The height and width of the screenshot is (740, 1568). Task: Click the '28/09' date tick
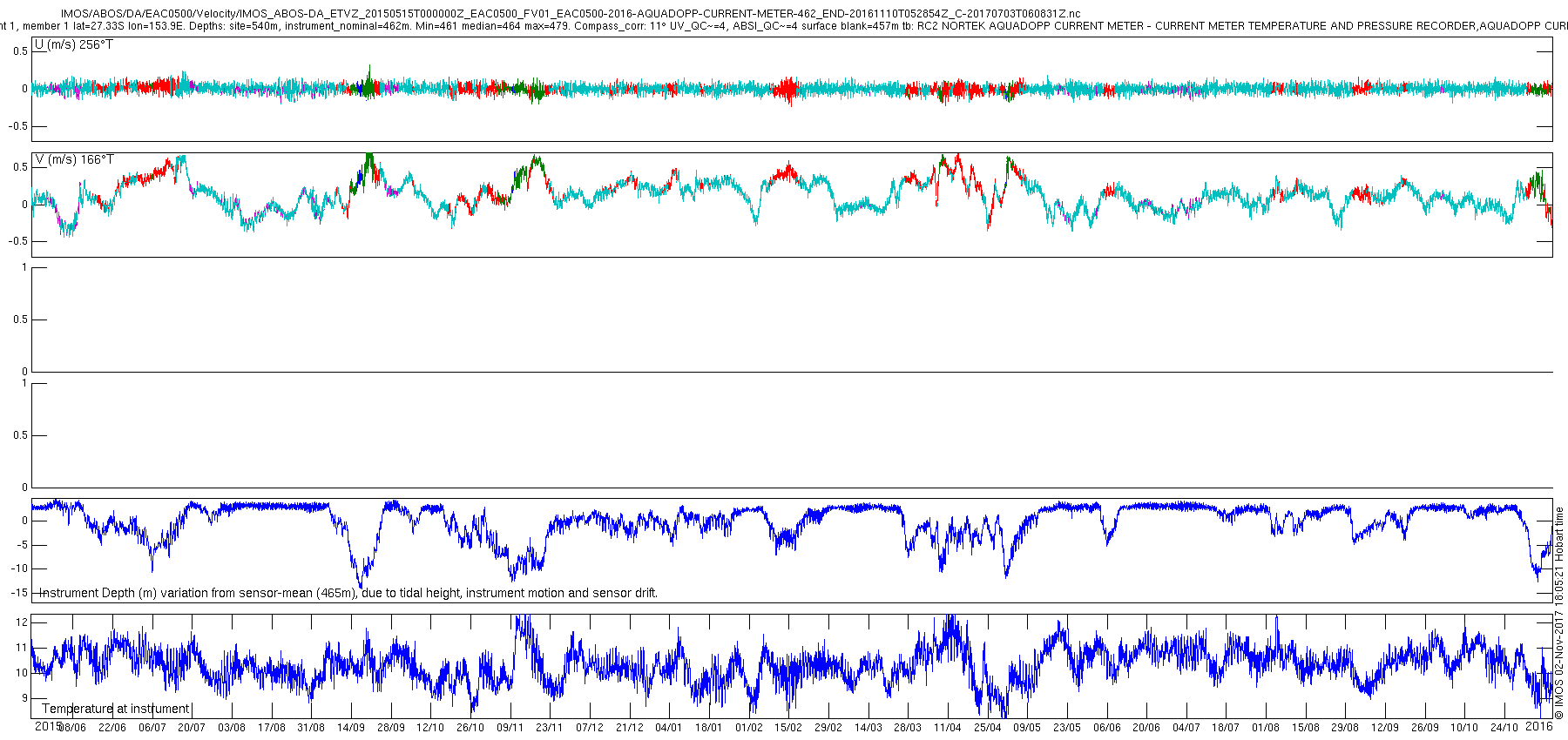(390, 728)
